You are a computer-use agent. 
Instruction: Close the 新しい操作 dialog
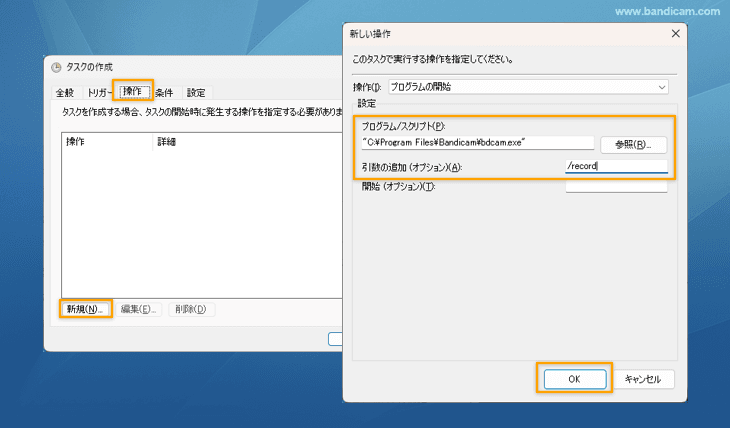point(676,34)
